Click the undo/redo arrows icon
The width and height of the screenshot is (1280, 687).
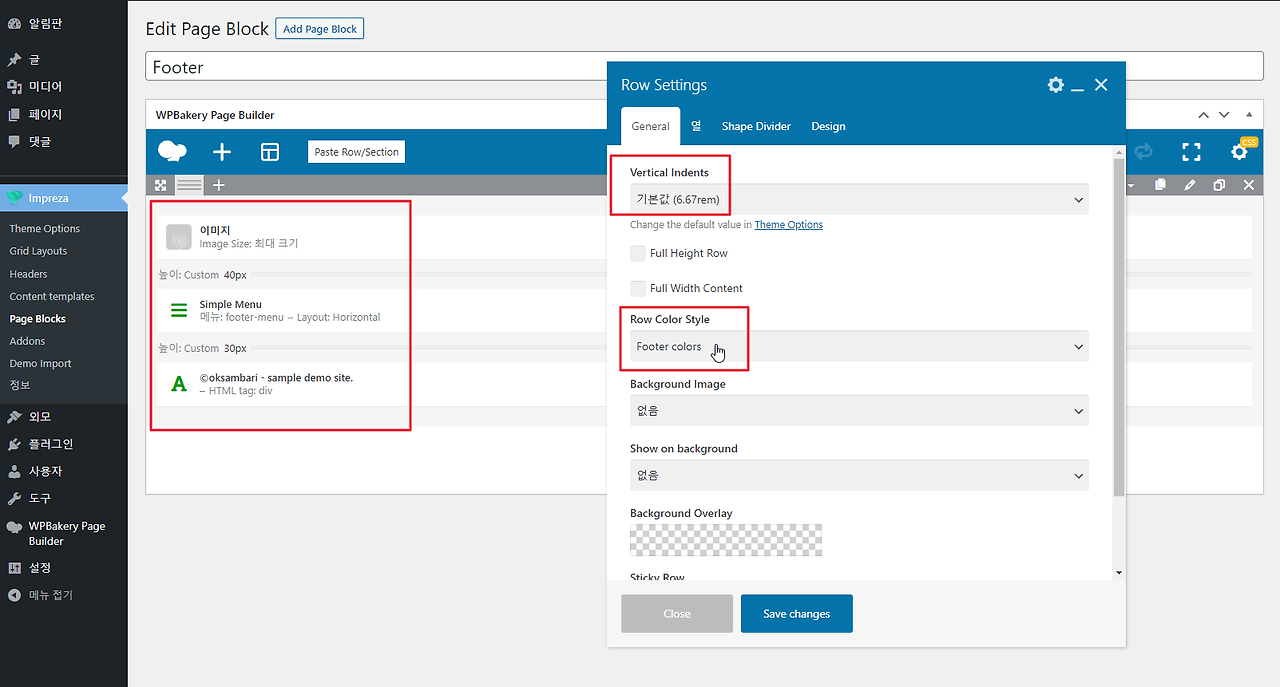[x=1143, y=152]
